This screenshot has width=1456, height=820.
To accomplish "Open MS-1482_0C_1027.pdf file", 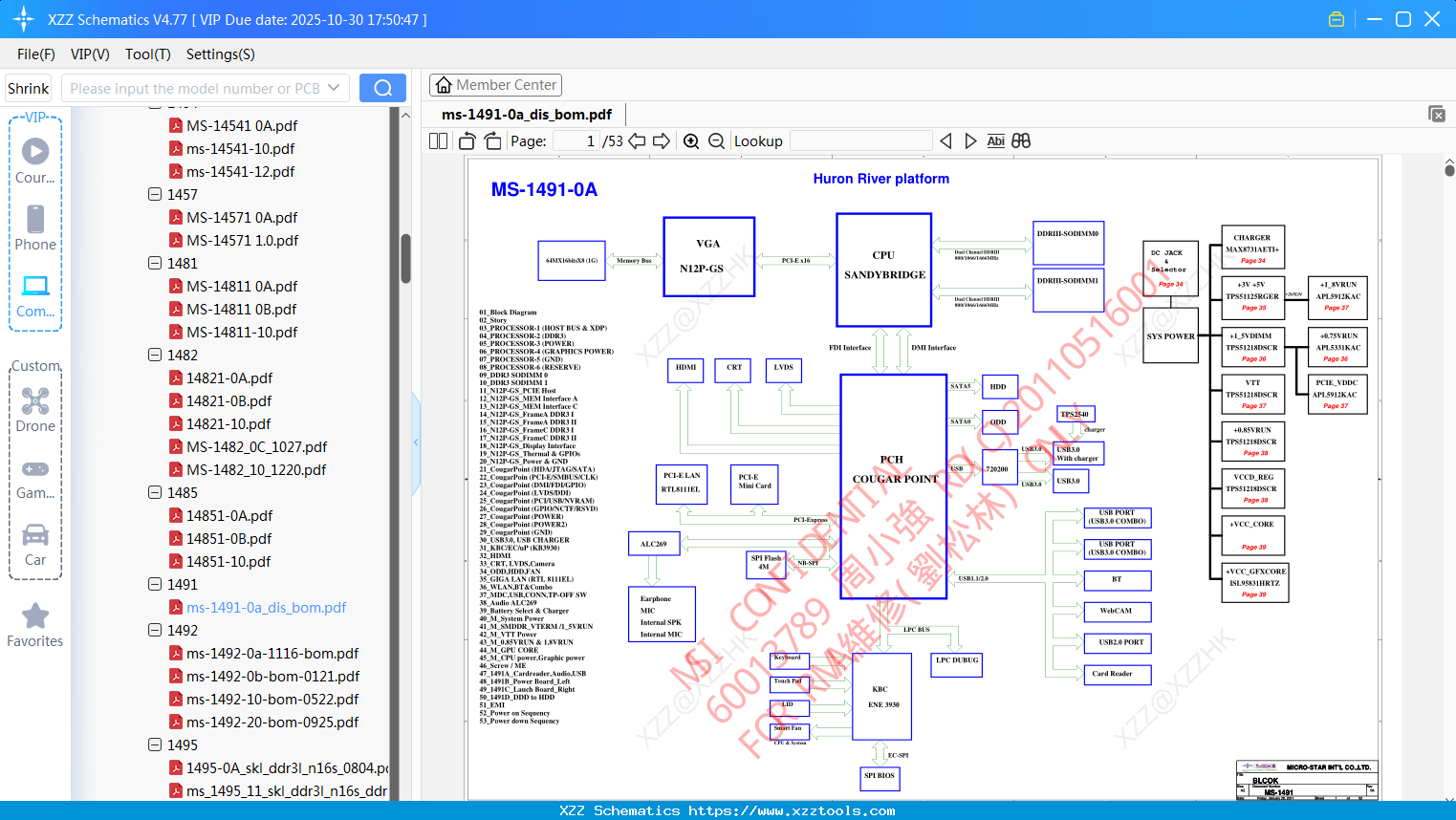I will tap(256, 446).
